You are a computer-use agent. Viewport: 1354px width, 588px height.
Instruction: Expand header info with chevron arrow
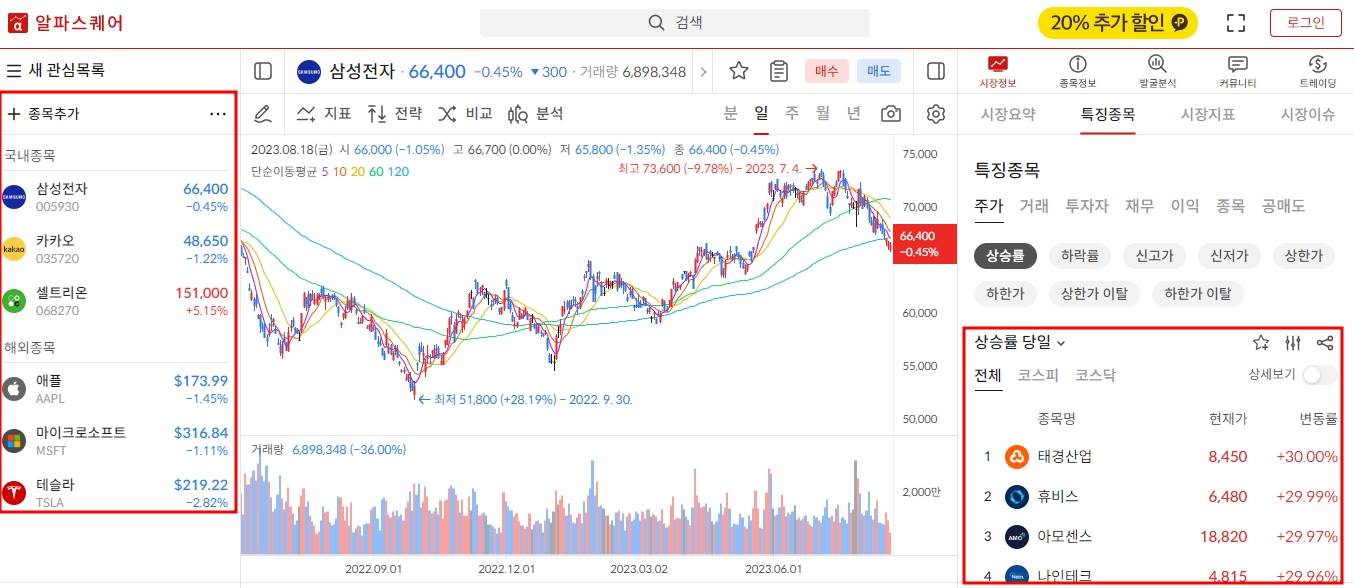(x=703, y=71)
